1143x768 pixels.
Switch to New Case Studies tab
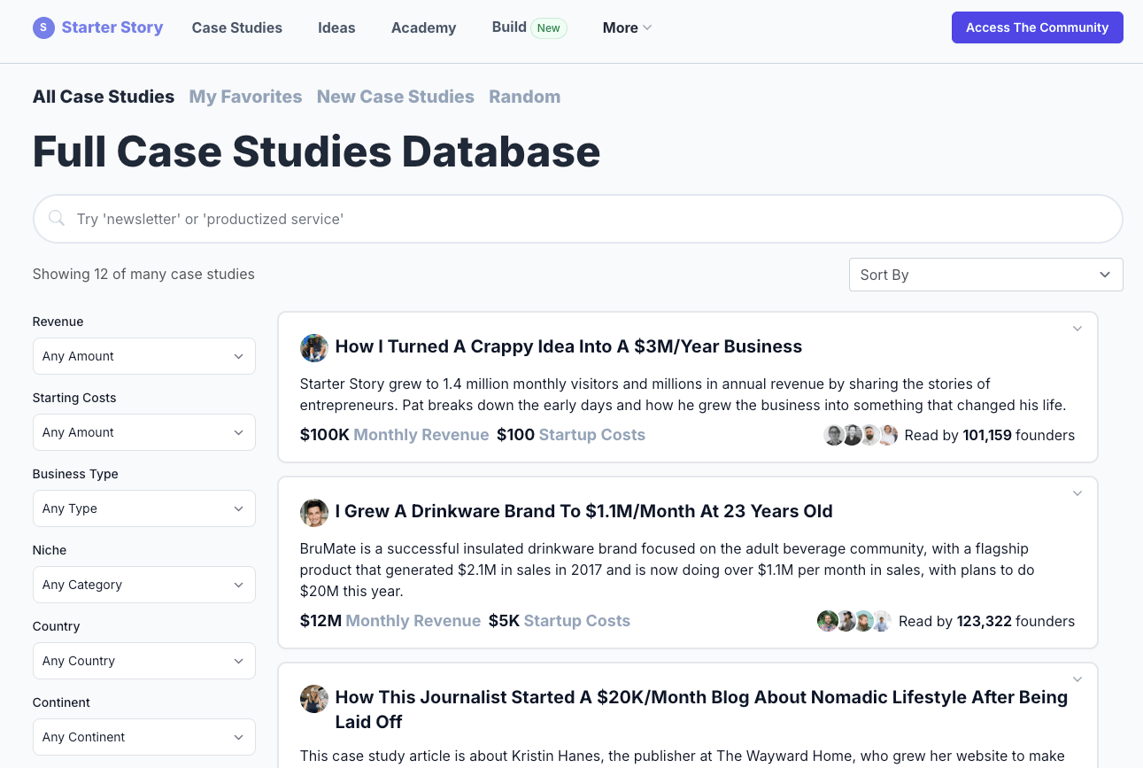[395, 97]
